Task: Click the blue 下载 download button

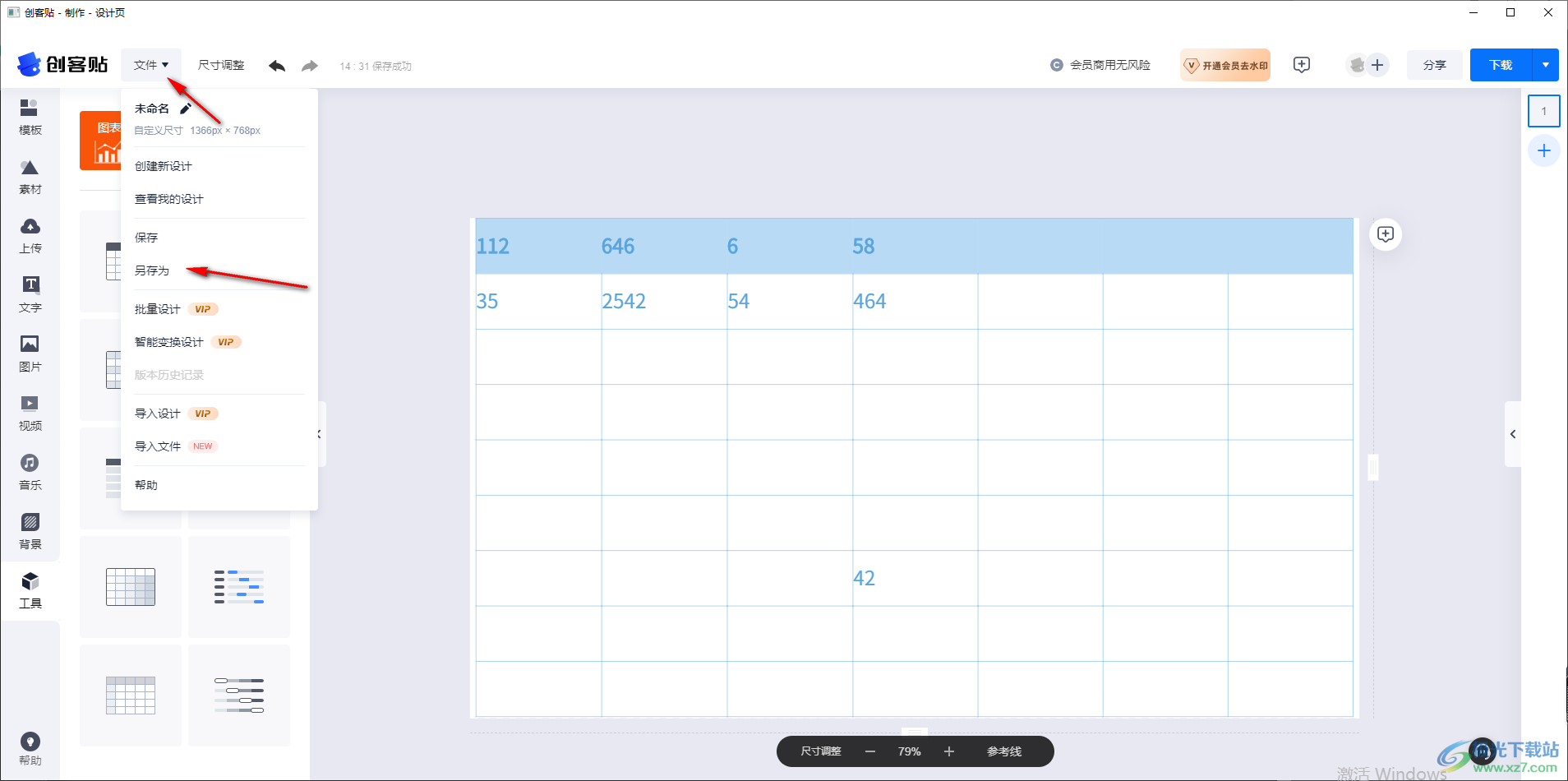Action: point(1501,65)
